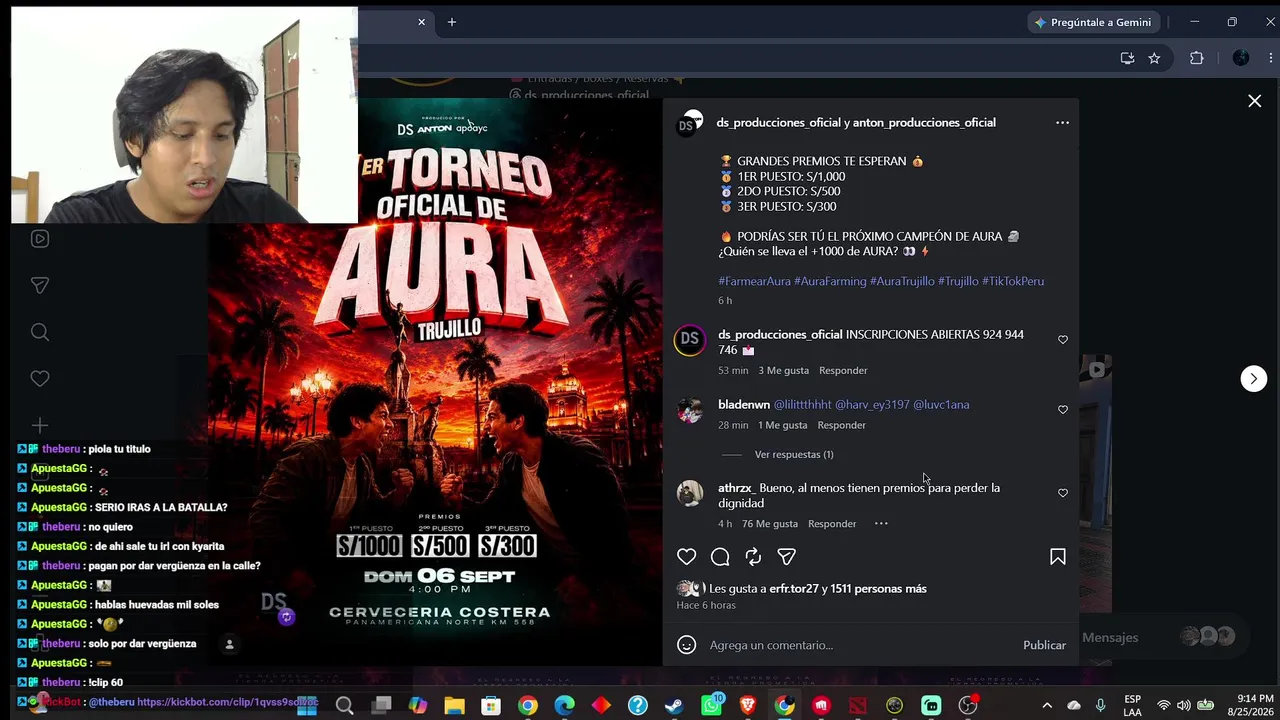Open athrzx_'s profile avatar
Screen dimensions: 1280x720
pos(690,493)
